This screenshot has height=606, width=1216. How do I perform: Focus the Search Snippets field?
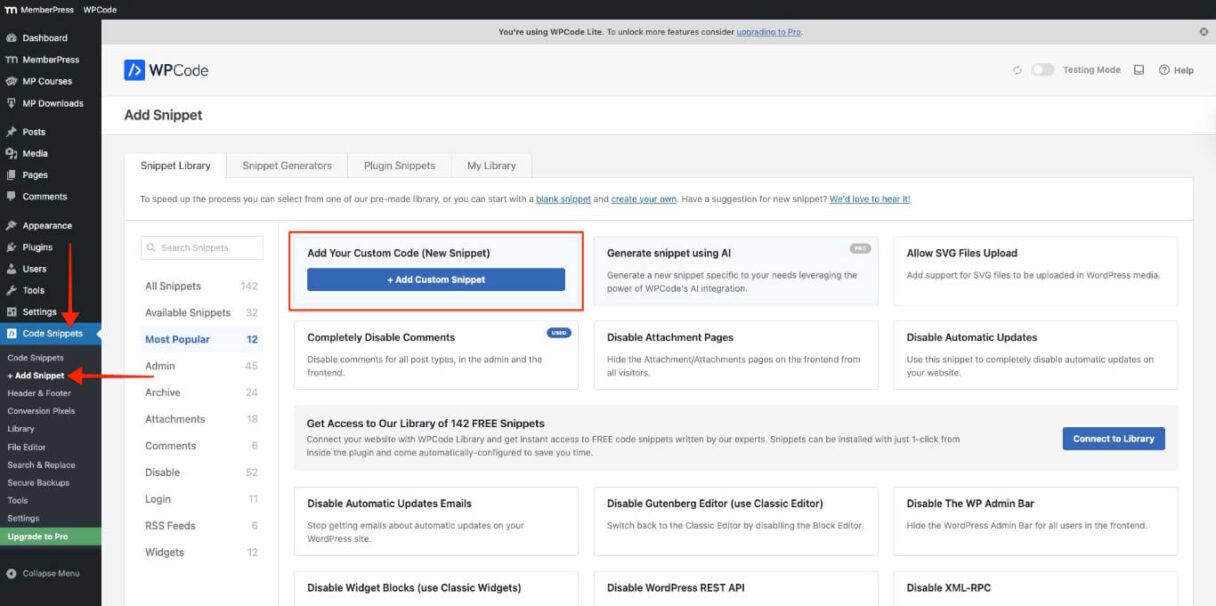pos(202,247)
